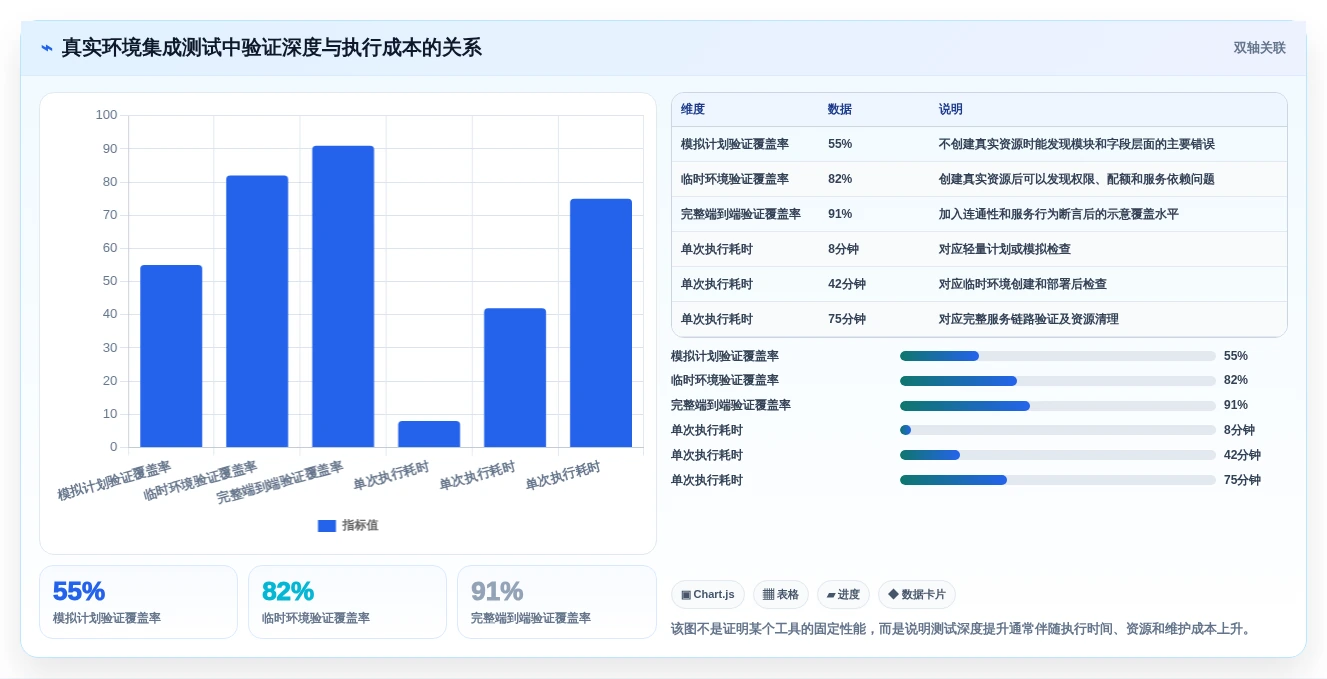Click the 维度 table column header
The width and height of the screenshot is (1327, 679).
(693, 110)
